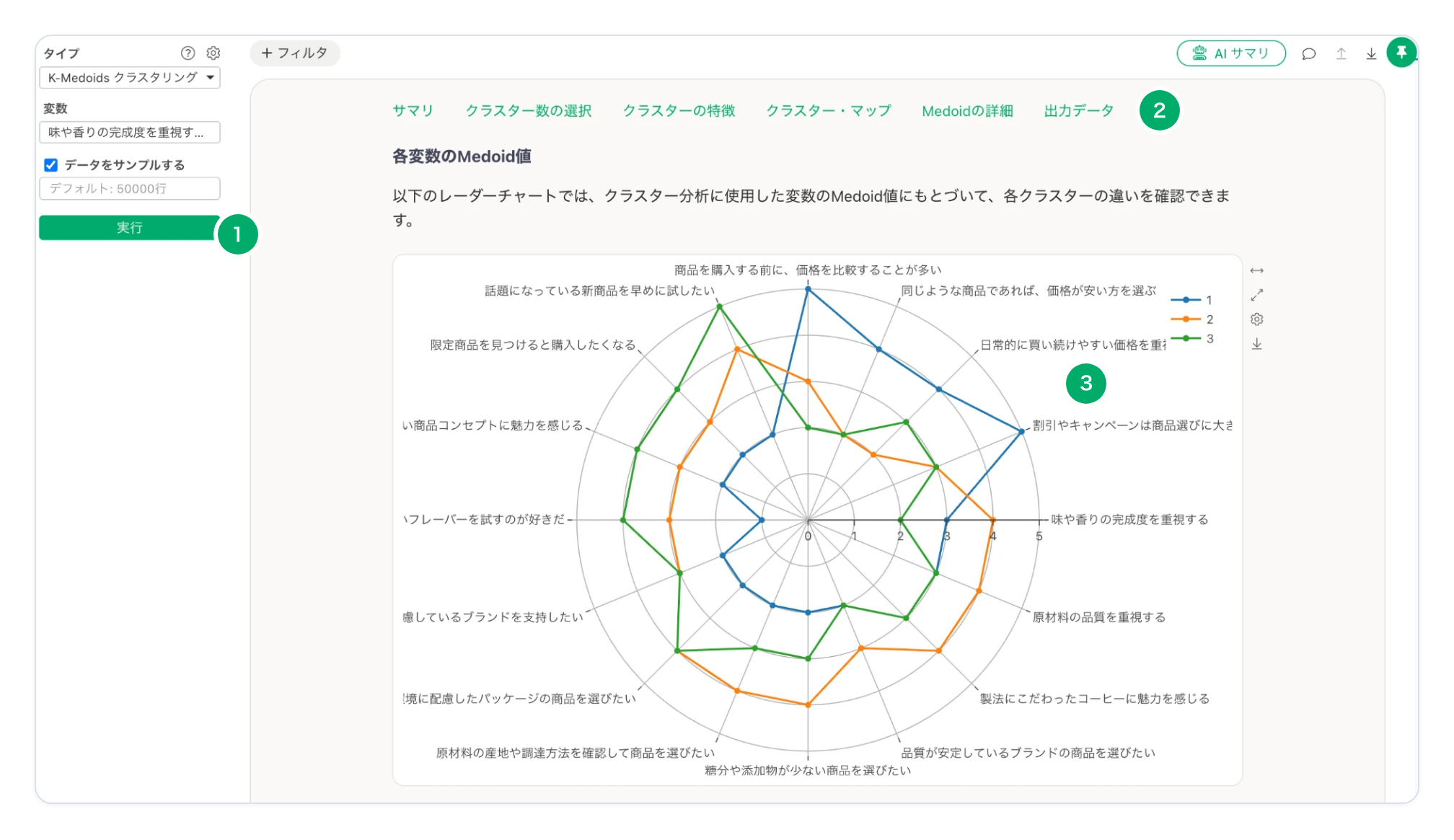Click axis label 品質が安定しているブランドの商品を選びたい
This screenshot has height=840, width=1454.
coord(1028,753)
